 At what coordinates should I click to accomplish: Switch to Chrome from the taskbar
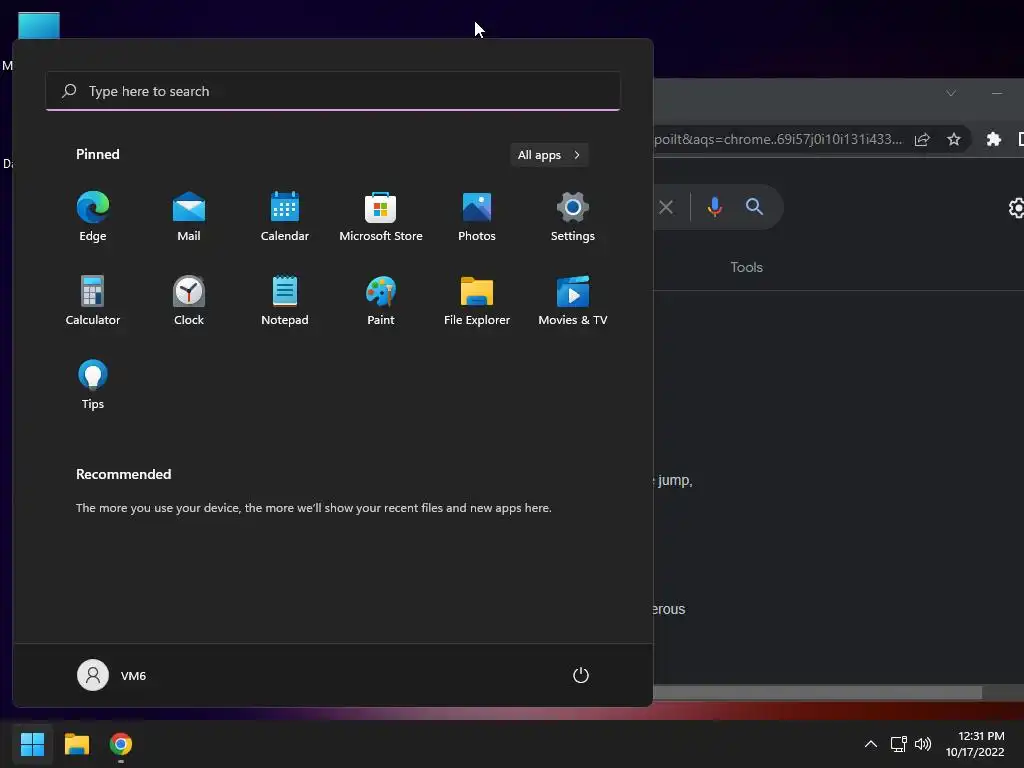click(121, 744)
